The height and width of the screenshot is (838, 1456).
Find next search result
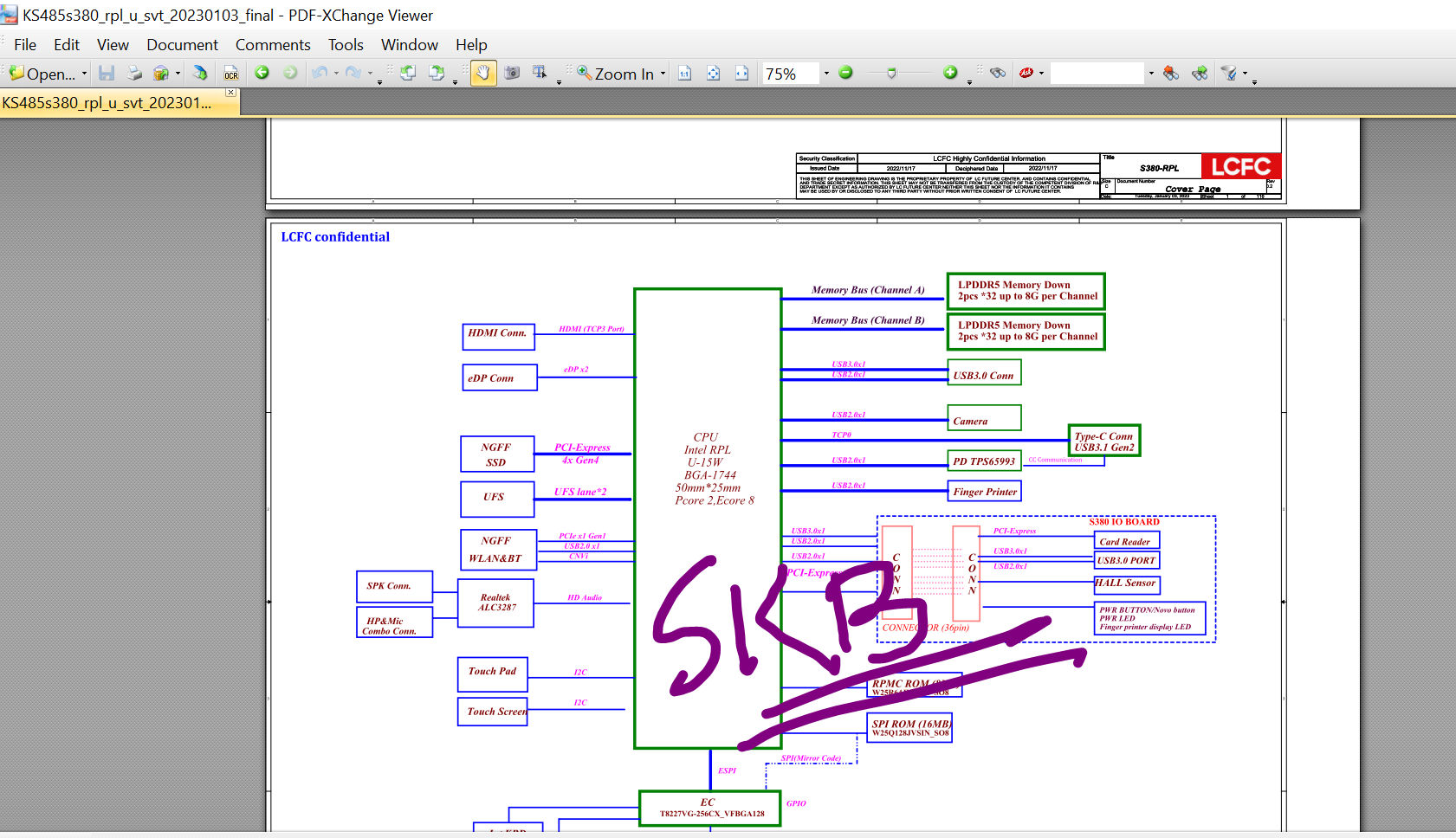[1200, 74]
